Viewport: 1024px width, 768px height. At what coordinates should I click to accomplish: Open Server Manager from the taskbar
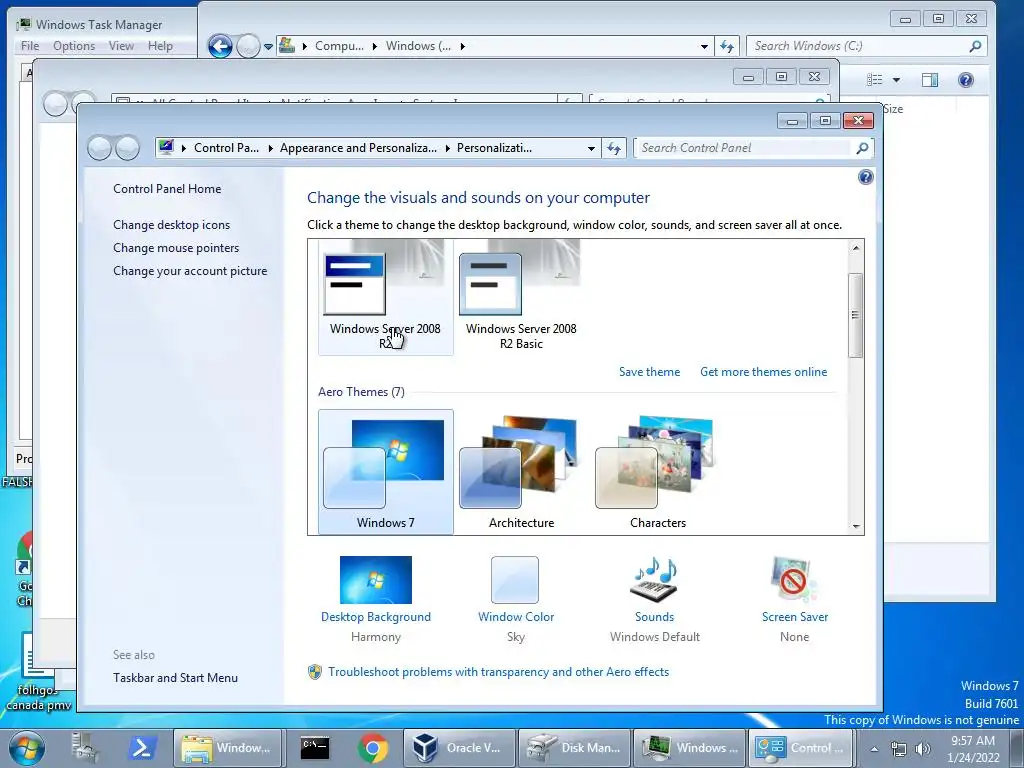(85, 748)
